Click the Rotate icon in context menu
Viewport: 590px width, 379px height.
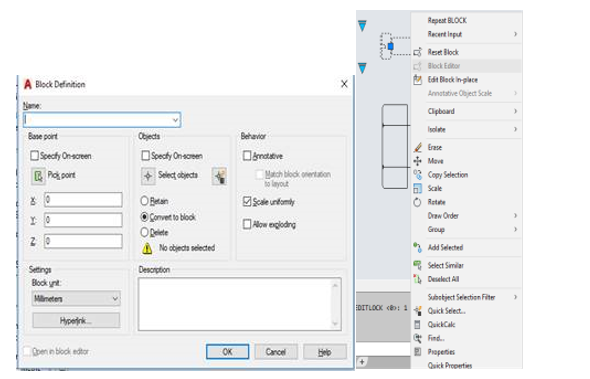(x=418, y=202)
